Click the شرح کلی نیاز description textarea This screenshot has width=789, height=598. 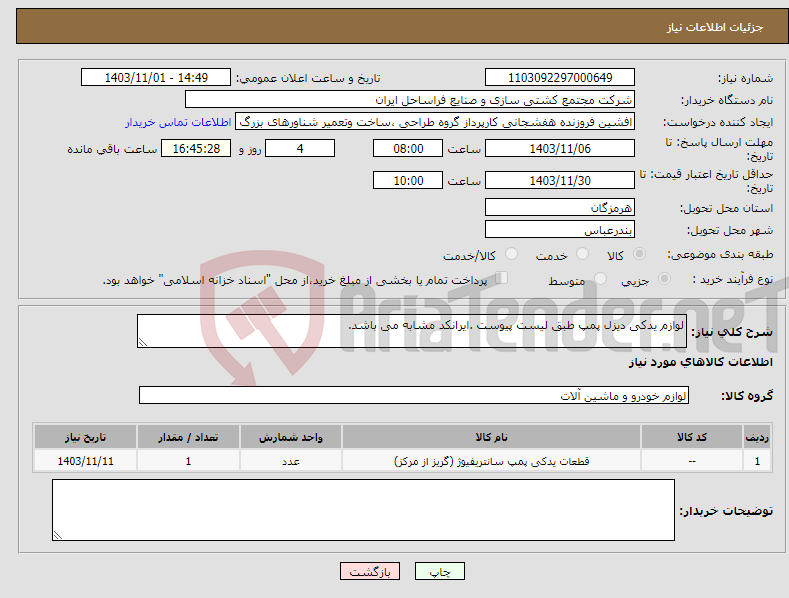coord(412,331)
